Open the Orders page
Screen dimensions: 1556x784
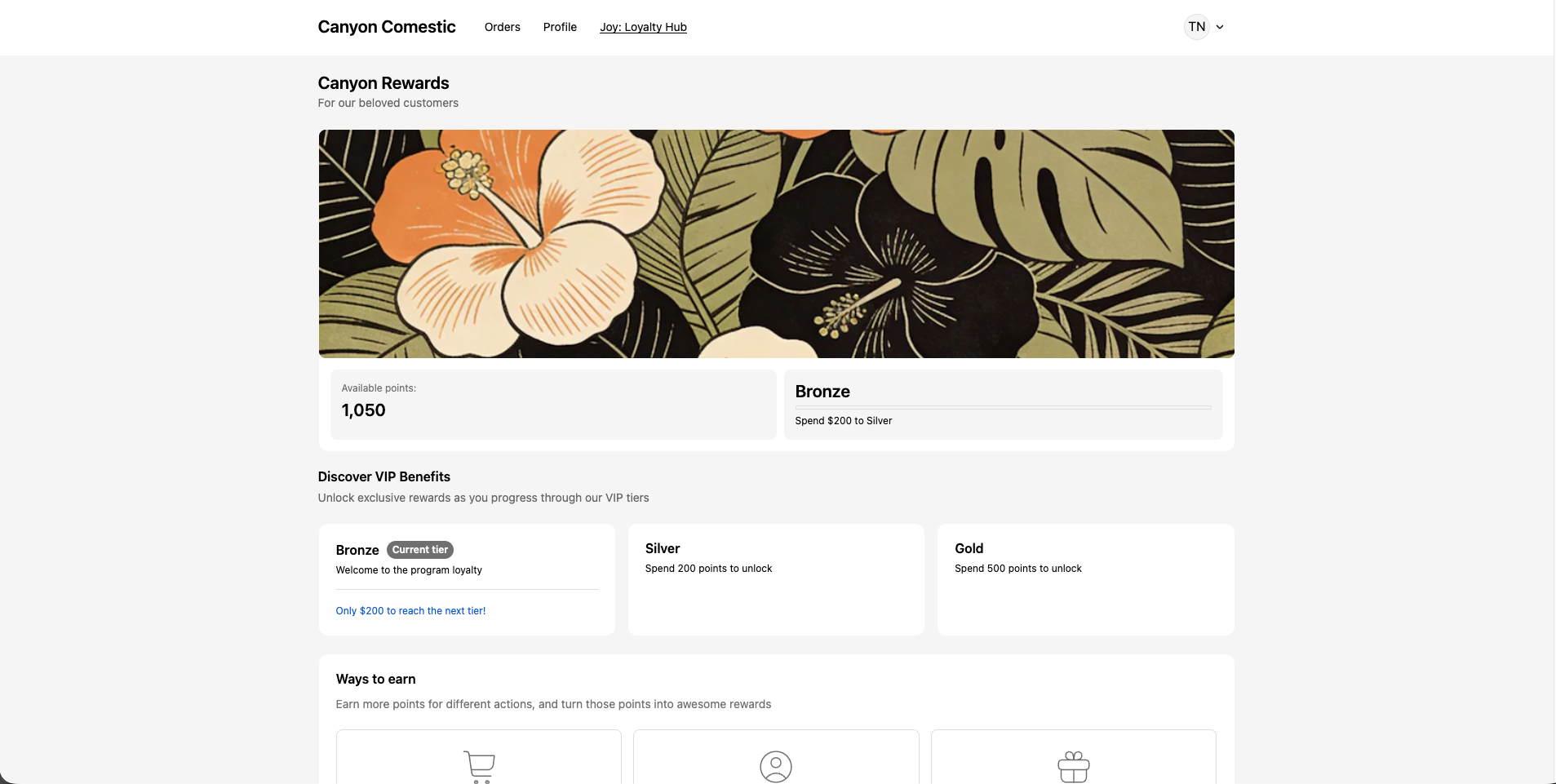pos(502,27)
